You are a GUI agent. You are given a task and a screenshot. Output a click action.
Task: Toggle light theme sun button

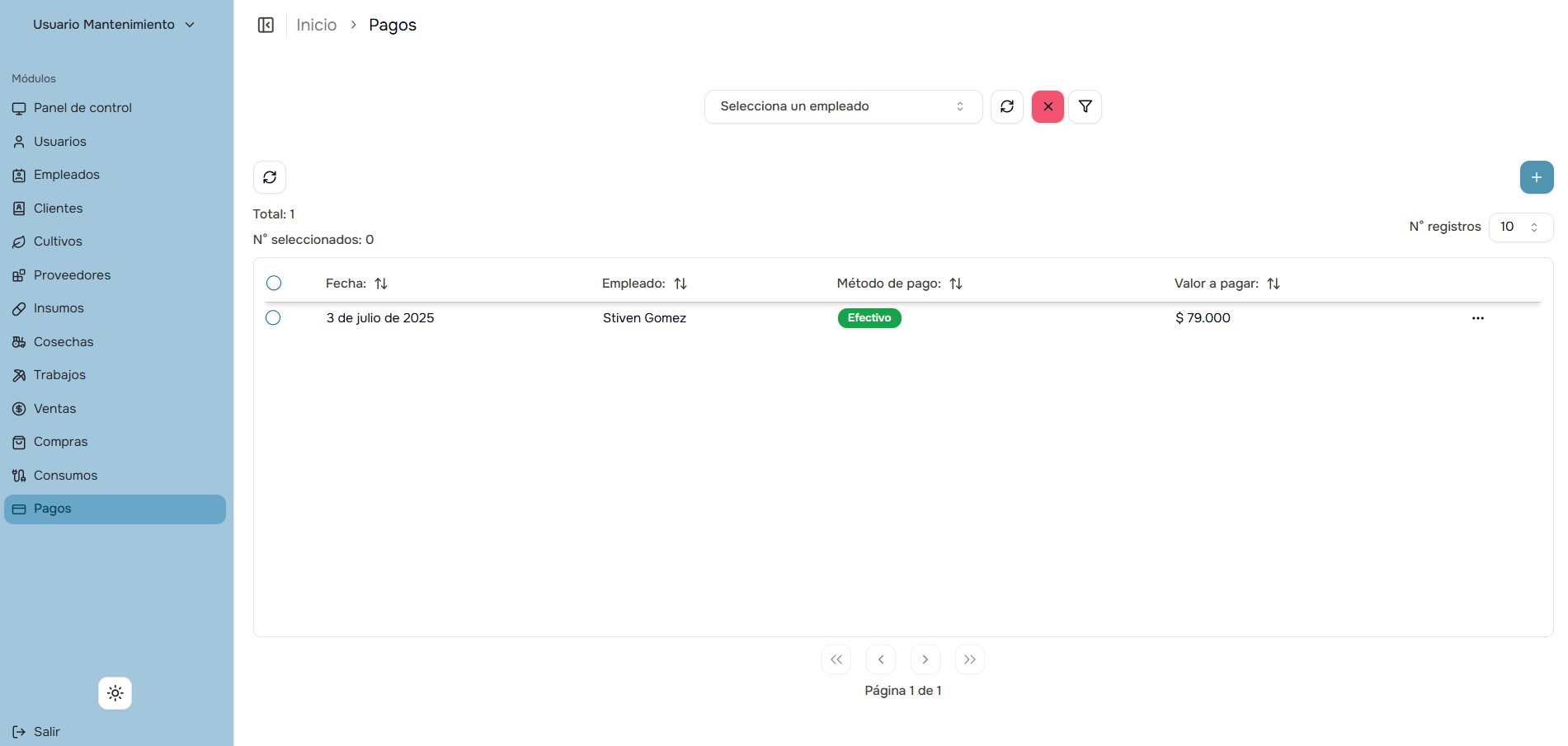(x=115, y=693)
